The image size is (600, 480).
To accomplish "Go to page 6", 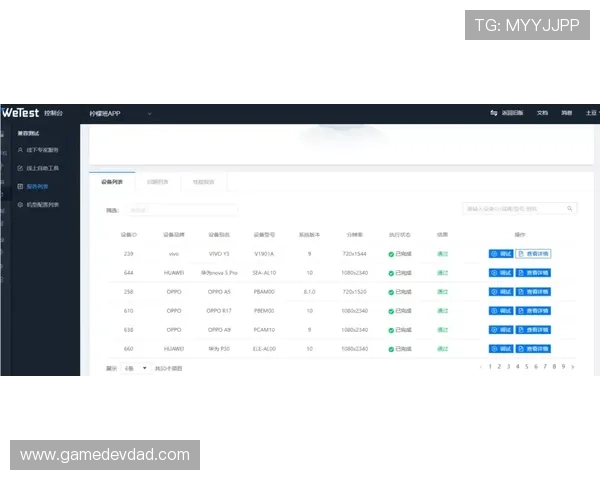I will click(x=536, y=367).
